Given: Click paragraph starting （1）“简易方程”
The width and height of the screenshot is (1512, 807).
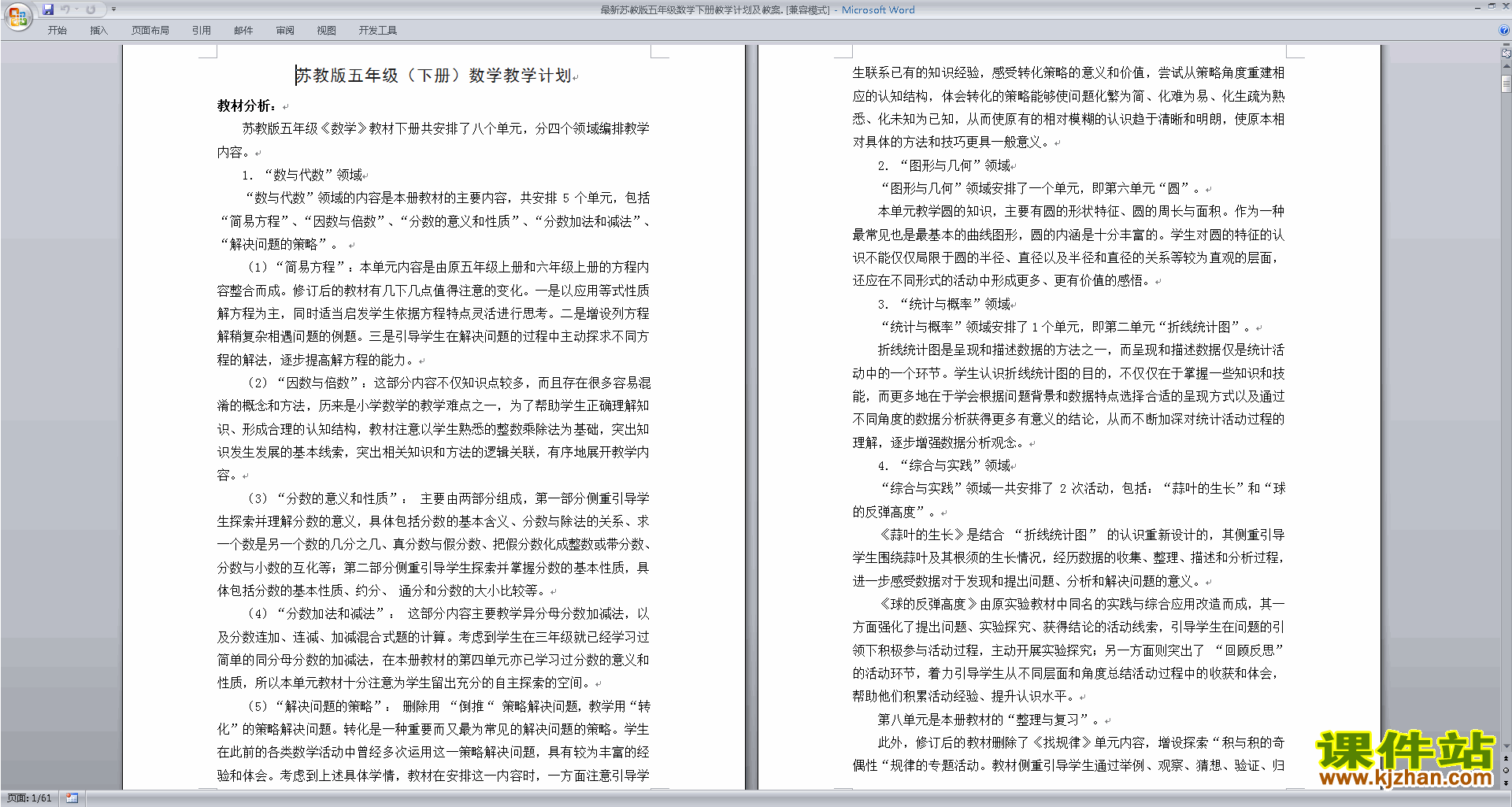Looking at the screenshot, I should click(x=434, y=313).
